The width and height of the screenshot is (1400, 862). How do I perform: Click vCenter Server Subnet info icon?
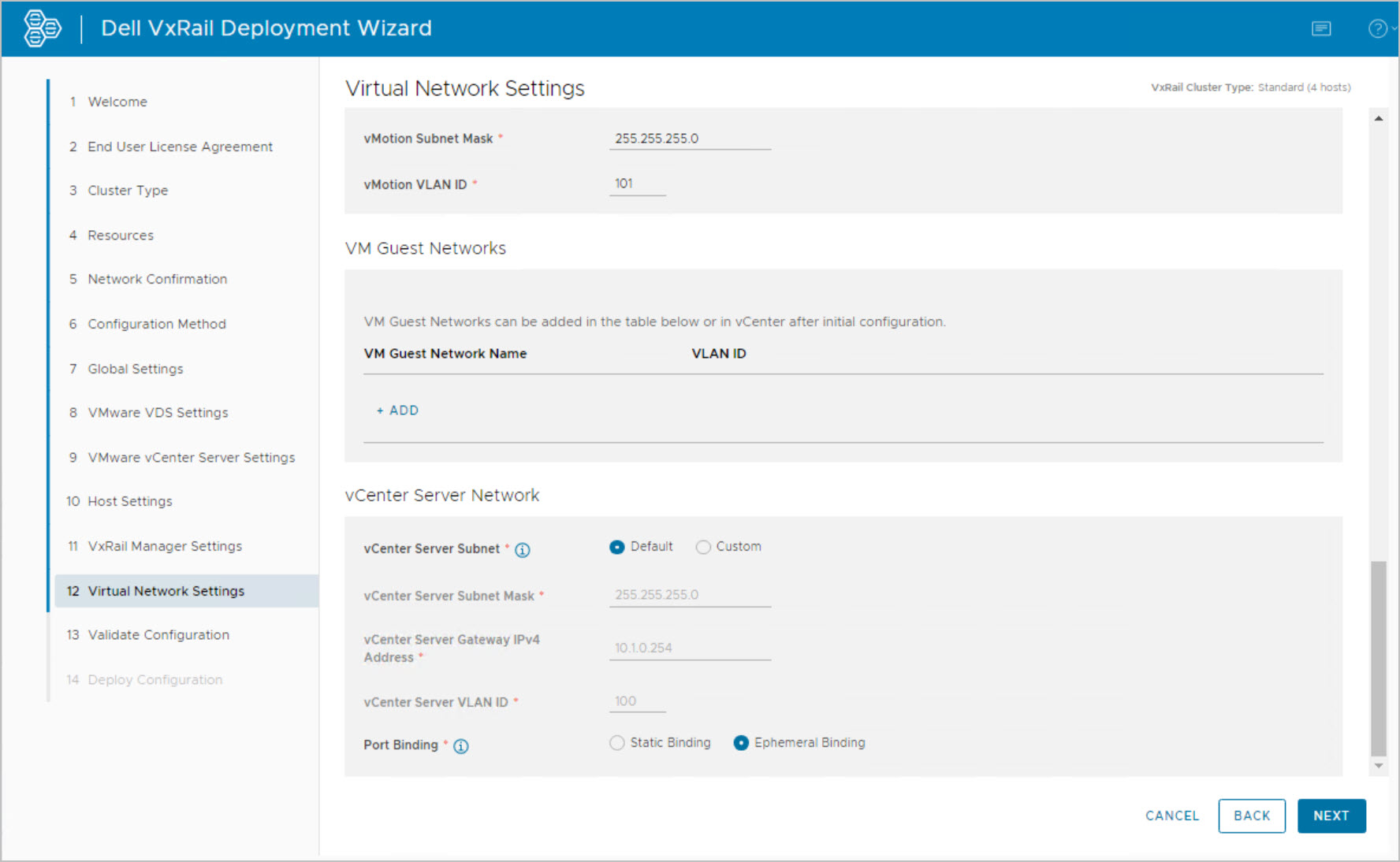[523, 550]
